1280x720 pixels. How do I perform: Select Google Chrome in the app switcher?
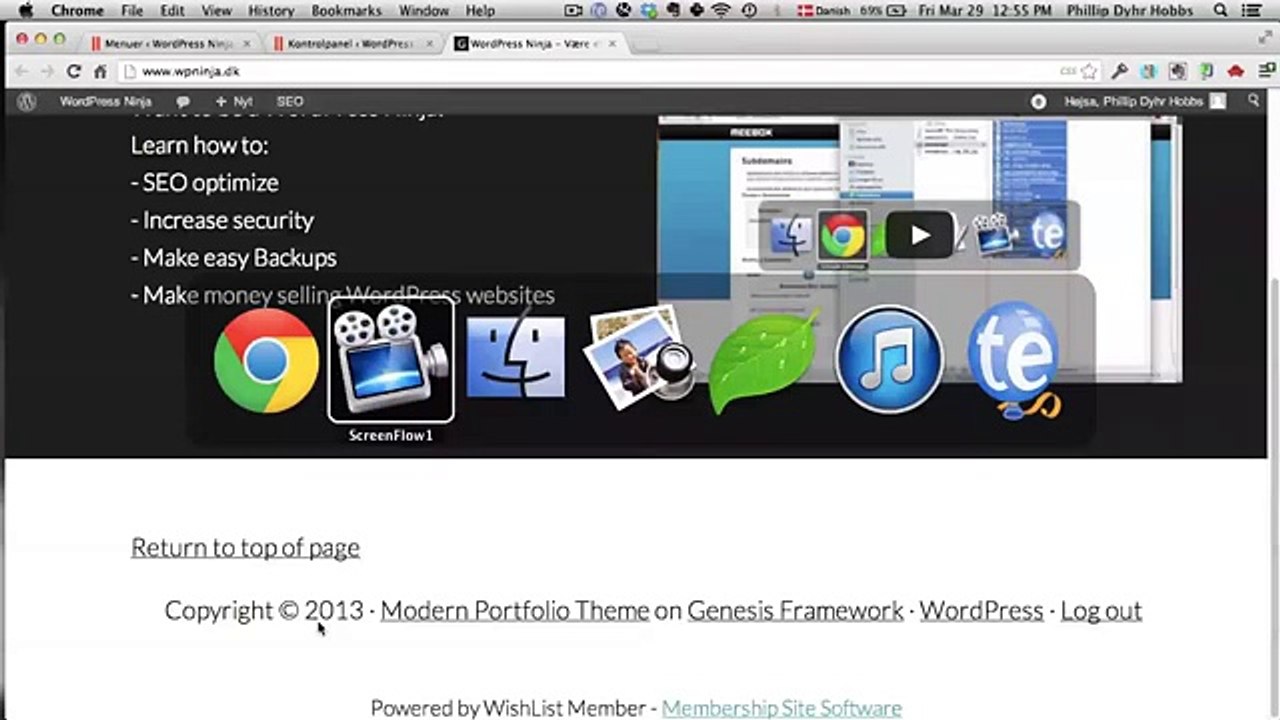pos(266,360)
